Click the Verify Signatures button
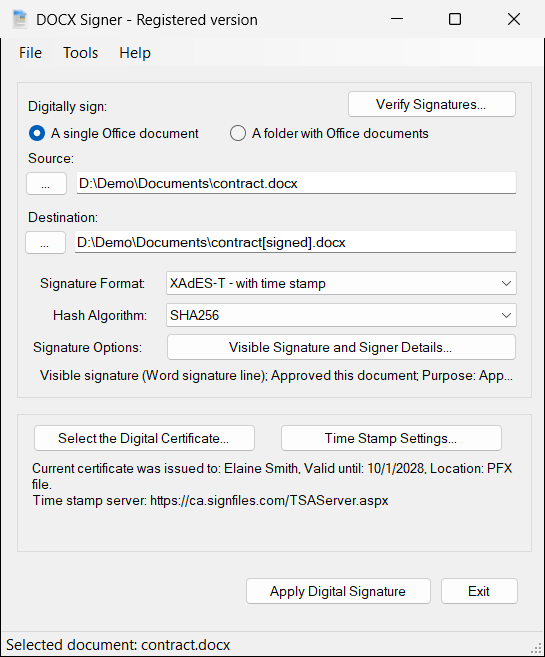Image resolution: width=545 pixels, height=657 pixels. tap(431, 104)
